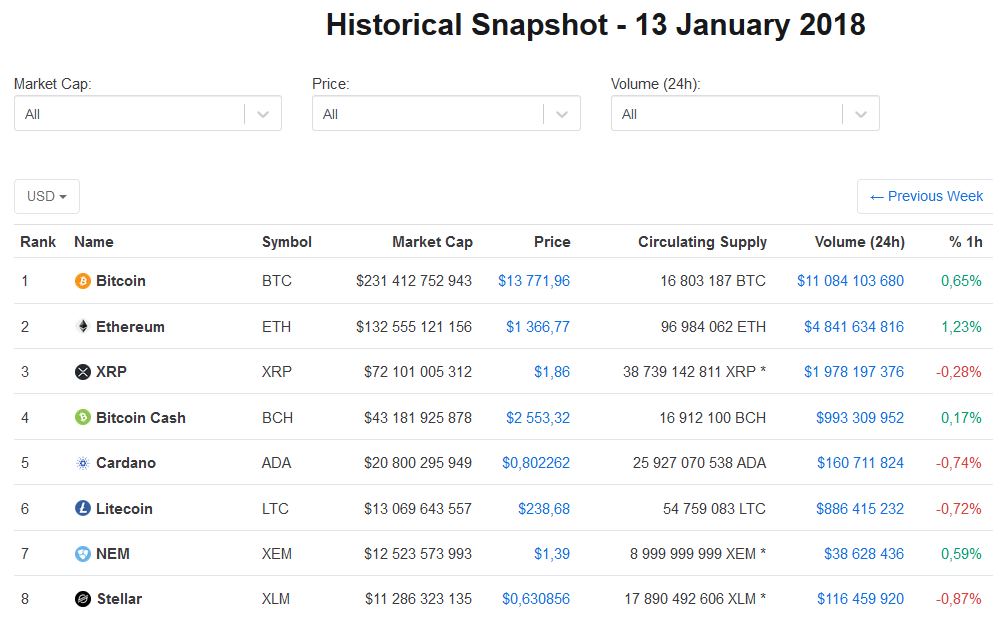Screen dimensions: 993x618
Task: Go to the Previous Week snapshot
Action: [x=926, y=196]
